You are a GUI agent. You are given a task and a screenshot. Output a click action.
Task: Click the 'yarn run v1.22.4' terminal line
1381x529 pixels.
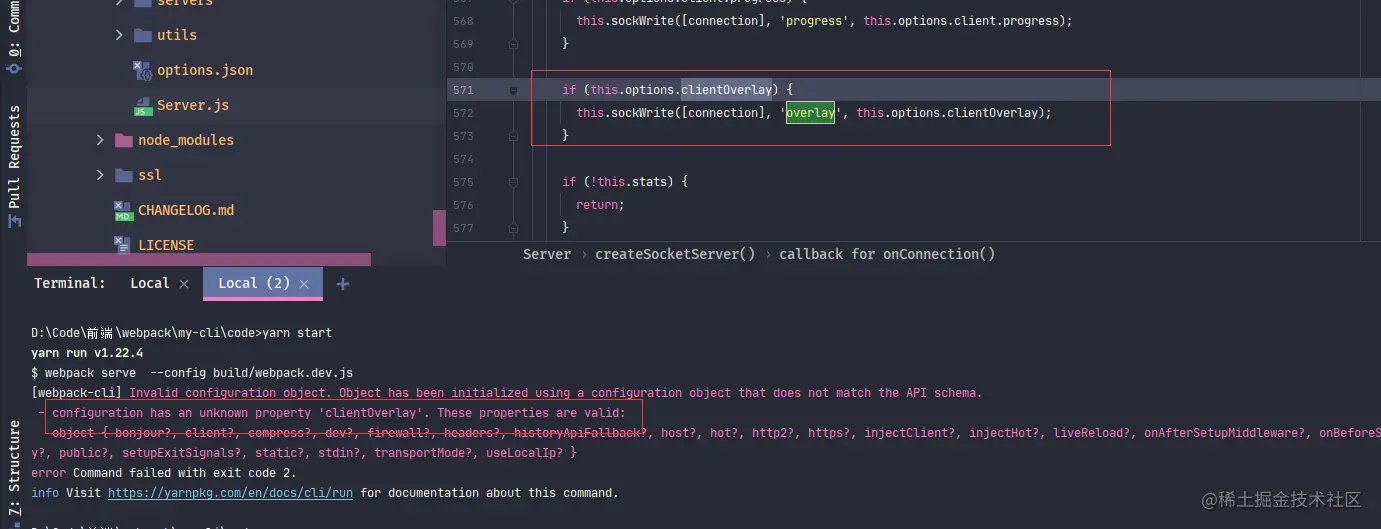click(87, 353)
